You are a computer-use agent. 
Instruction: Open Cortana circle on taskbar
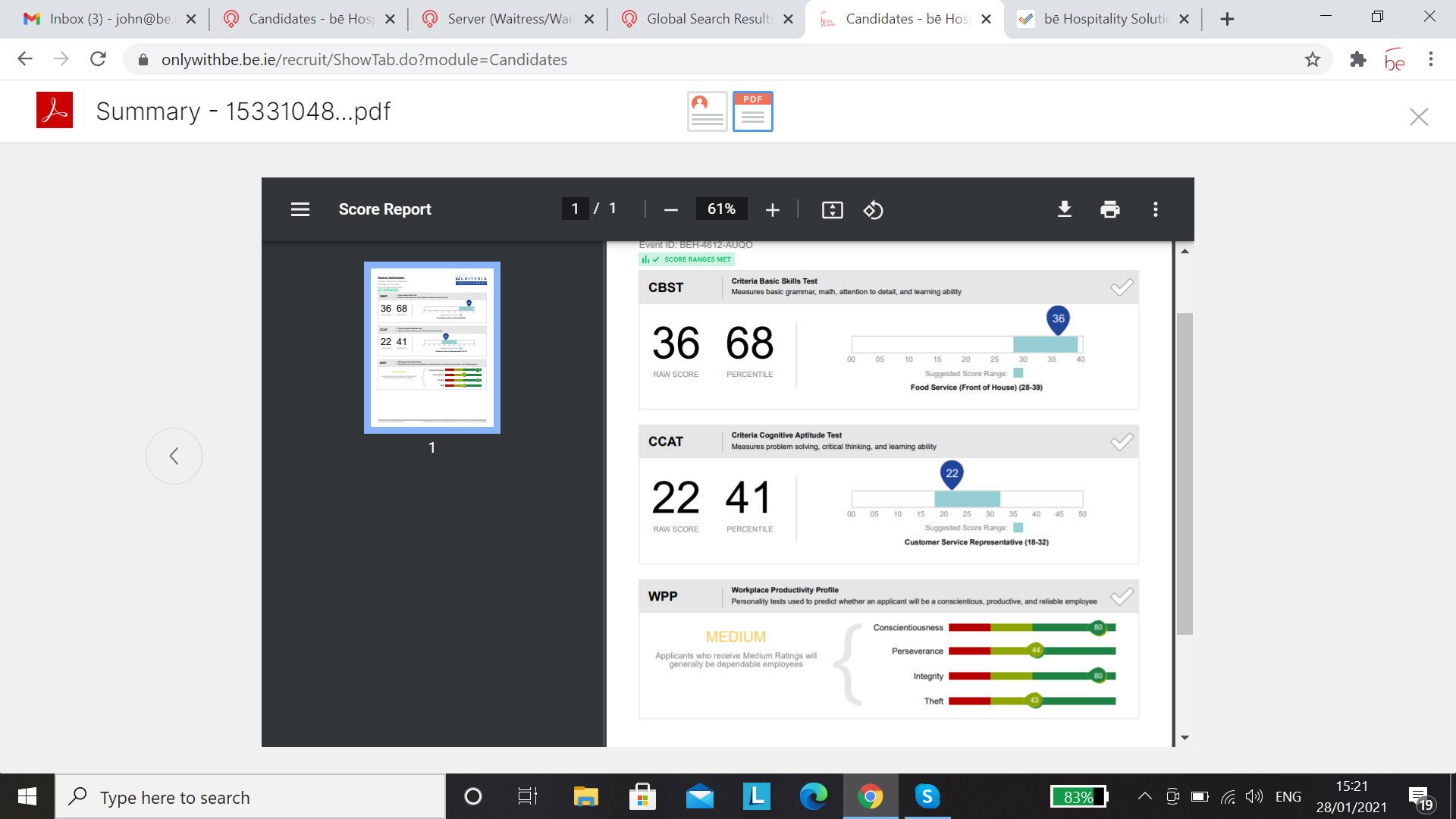pos(473,796)
